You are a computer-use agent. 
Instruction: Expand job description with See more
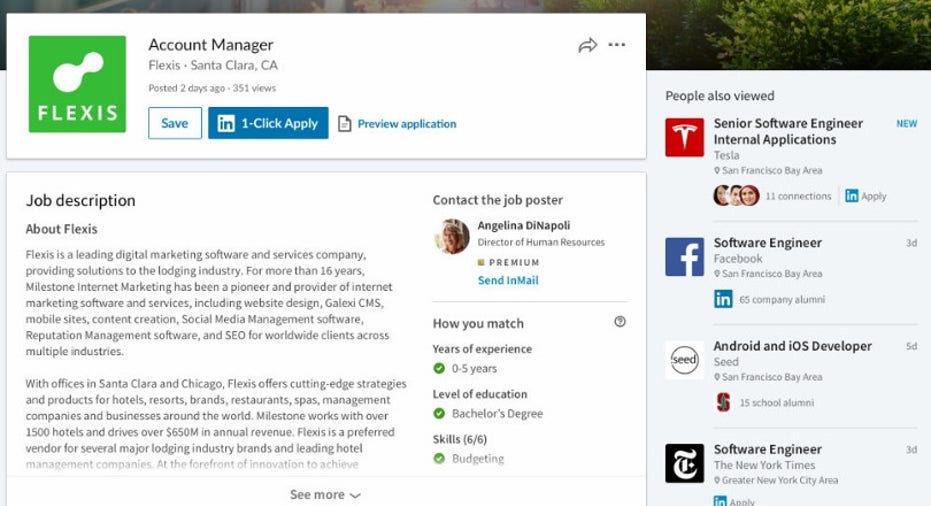(x=325, y=494)
